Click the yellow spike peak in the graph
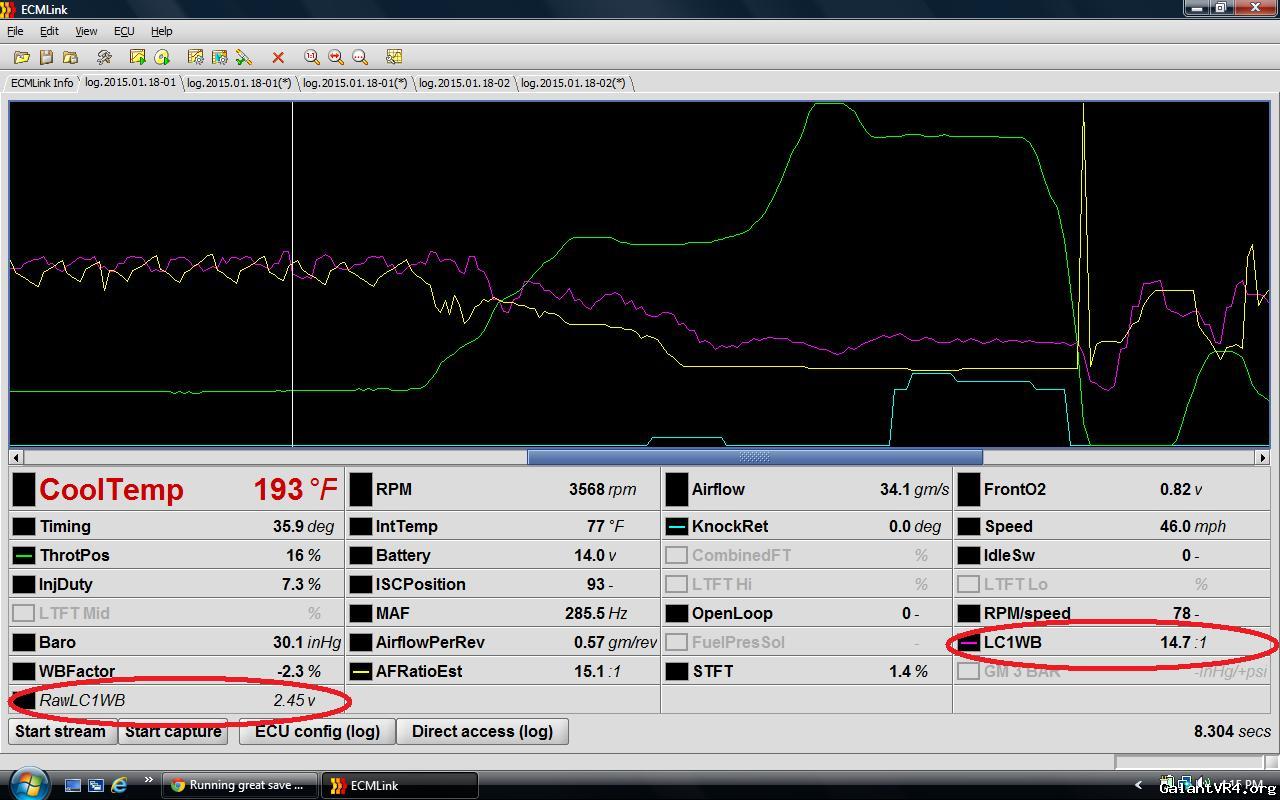The height and width of the screenshot is (800, 1280). [x=1083, y=107]
